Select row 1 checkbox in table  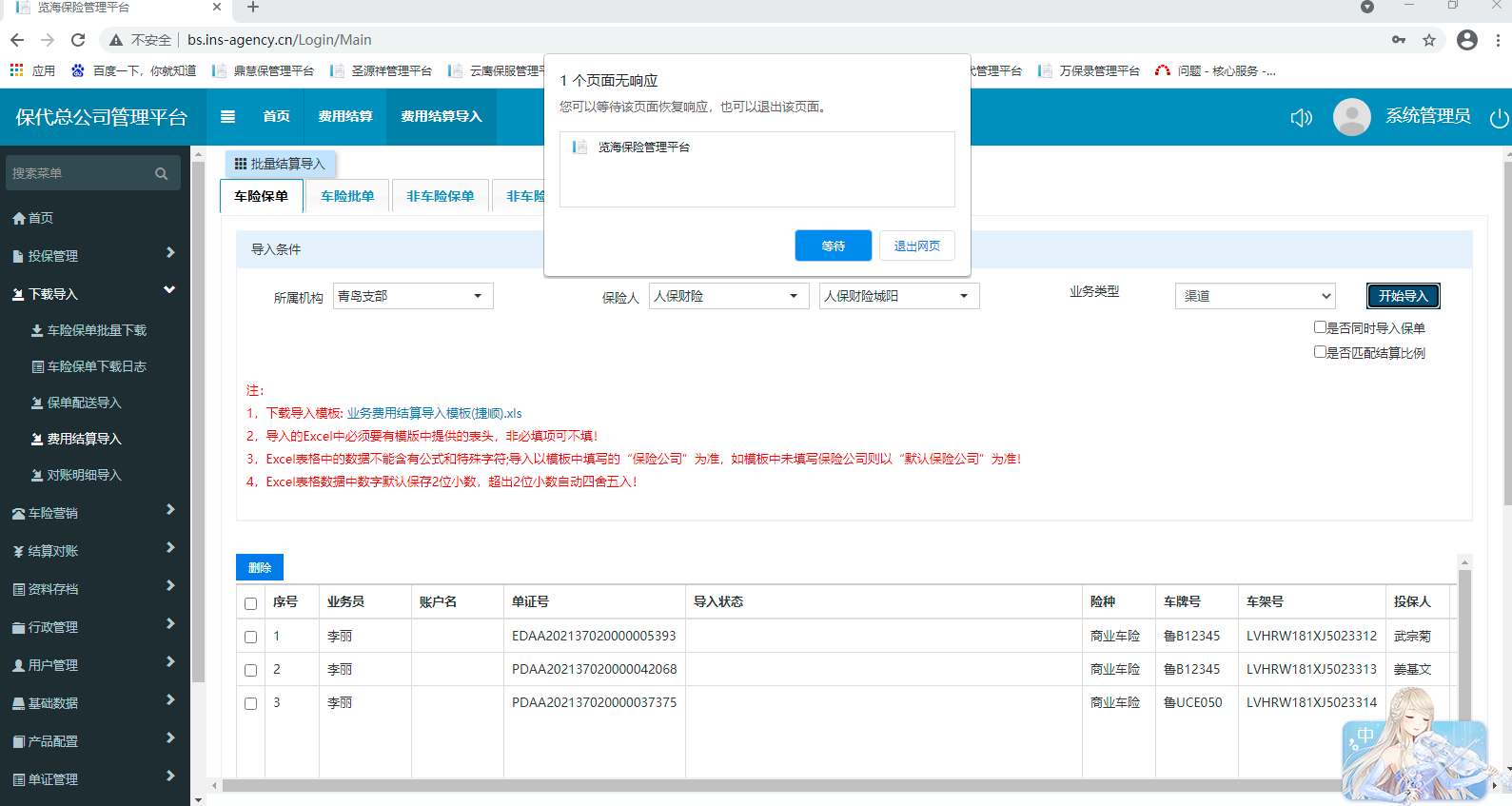point(251,637)
